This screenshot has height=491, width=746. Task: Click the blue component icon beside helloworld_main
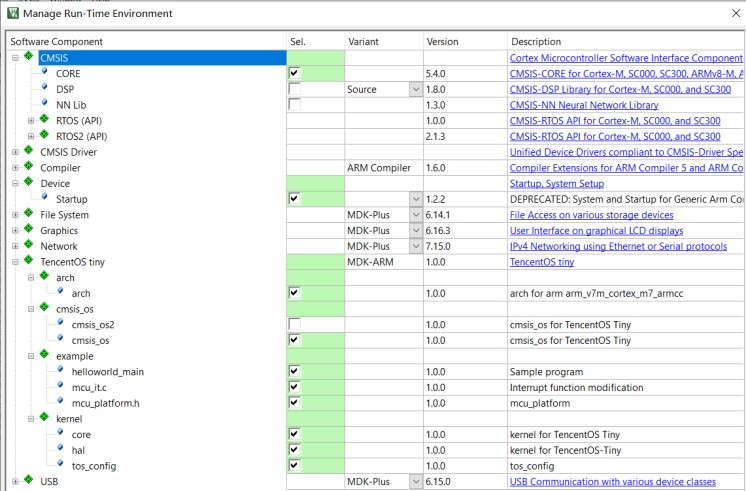pyautogui.click(x=60, y=370)
